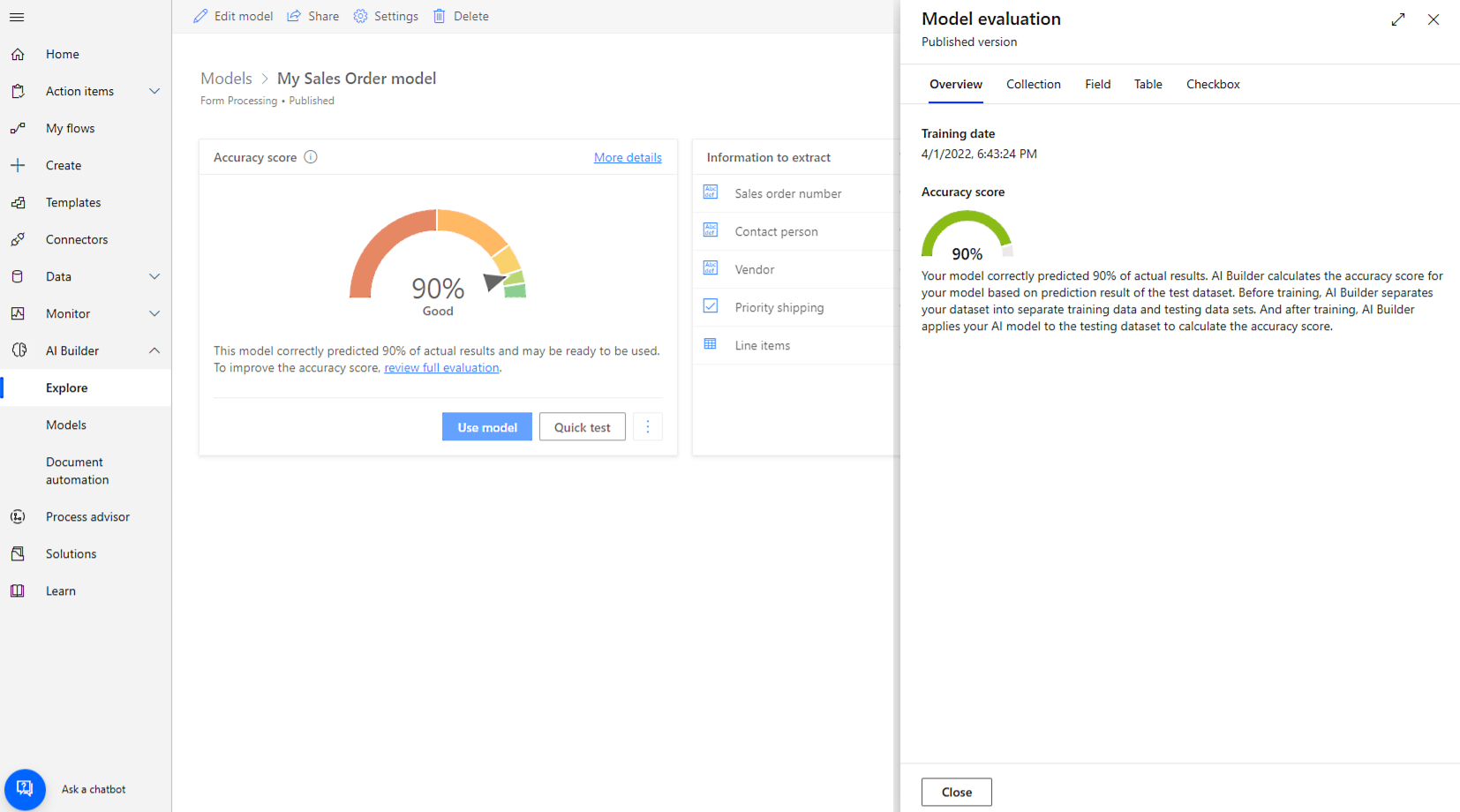Open the Checkbox tab in Model evaluation
Screen dimensions: 1460x812
(1213, 84)
